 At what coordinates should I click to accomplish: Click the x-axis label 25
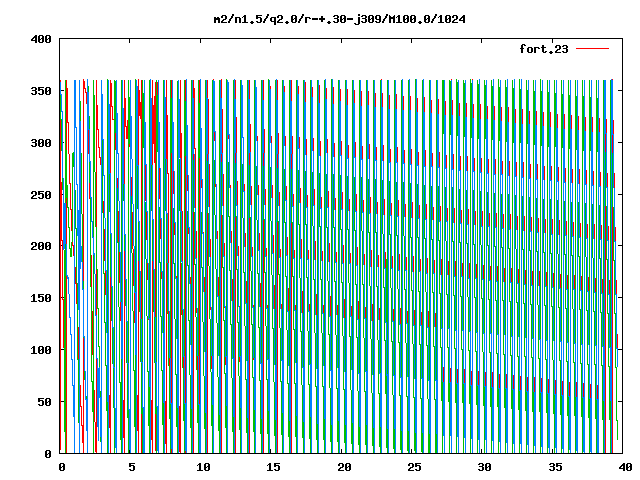414,467
